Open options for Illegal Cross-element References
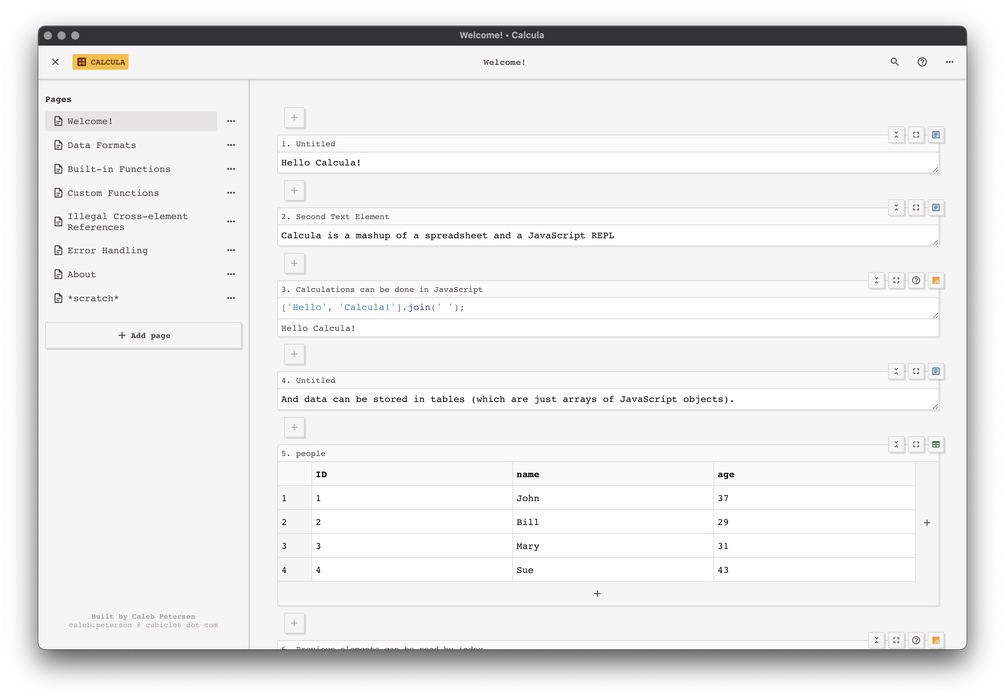The height and width of the screenshot is (700, 1005). coord(231,222)
